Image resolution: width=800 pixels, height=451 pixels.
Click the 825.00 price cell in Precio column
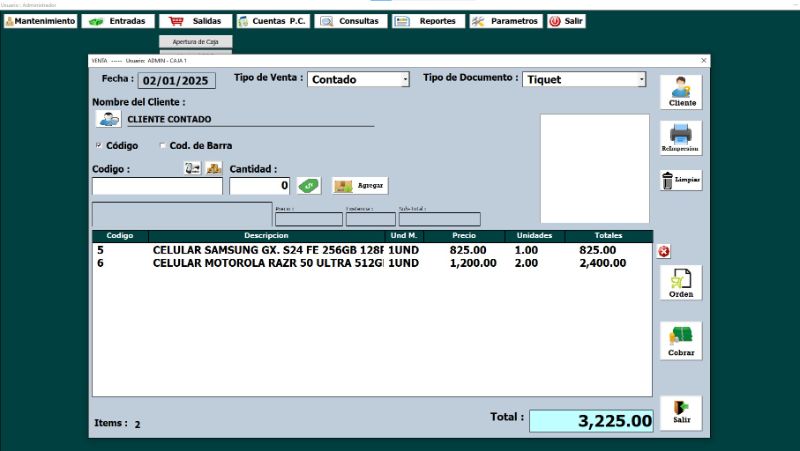click(468, 250)
